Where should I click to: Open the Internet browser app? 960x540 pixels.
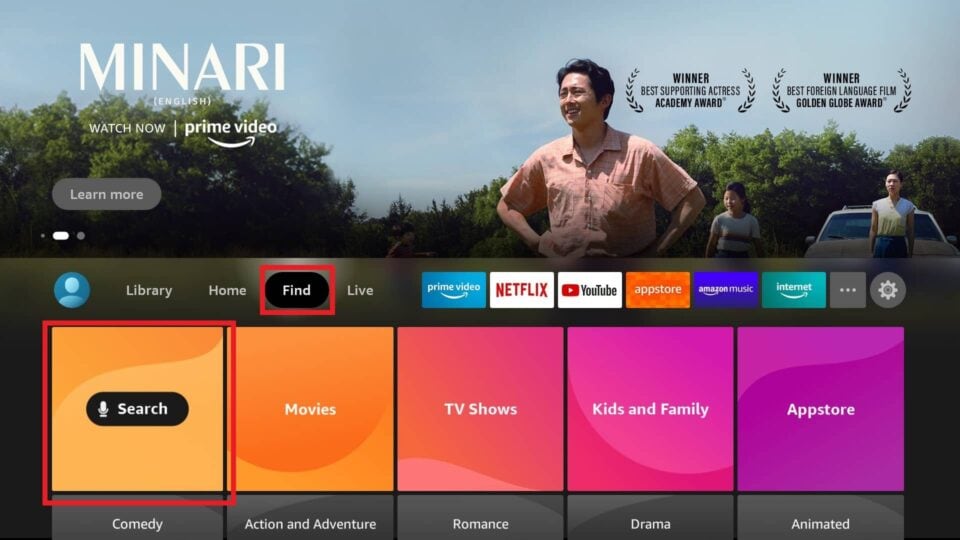pyautogui.click(x=793, y=290)
